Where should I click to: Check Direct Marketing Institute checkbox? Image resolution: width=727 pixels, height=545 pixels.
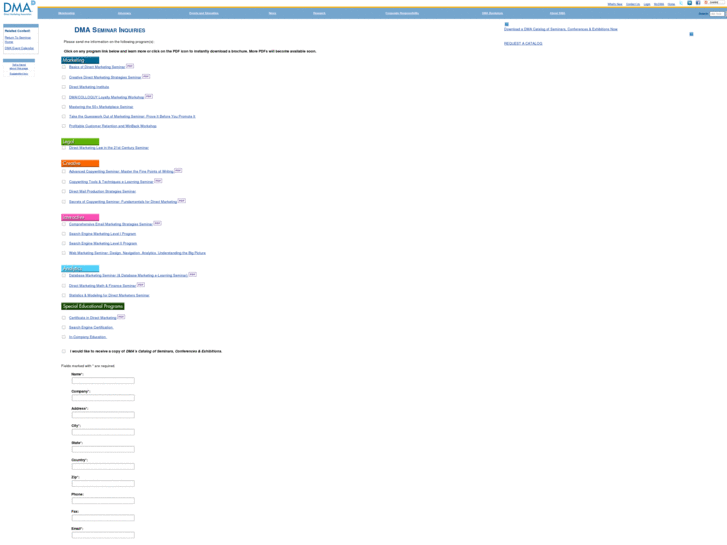[x=64, y=87]
